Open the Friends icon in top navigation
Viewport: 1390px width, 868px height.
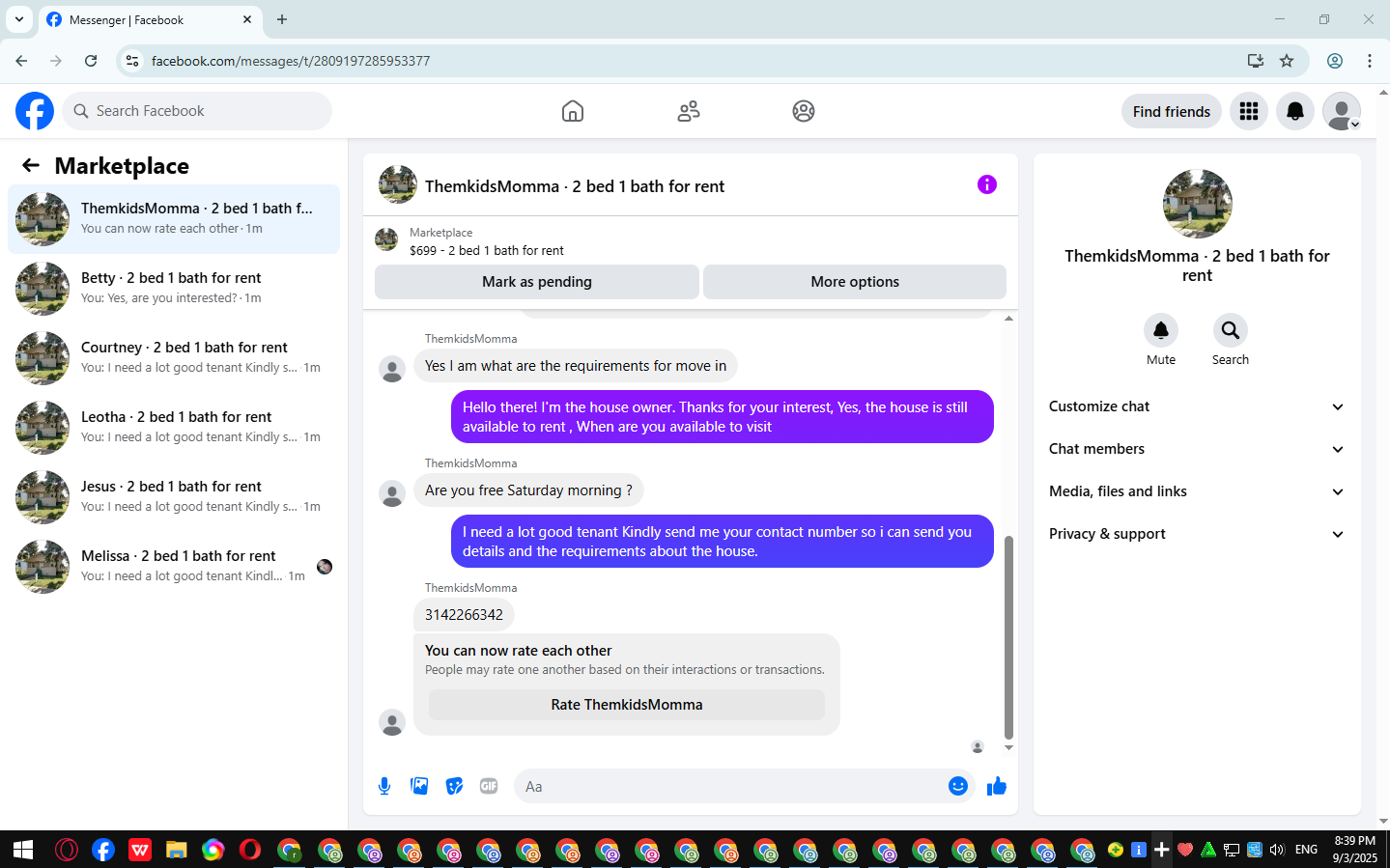click(x=689, y=111)
